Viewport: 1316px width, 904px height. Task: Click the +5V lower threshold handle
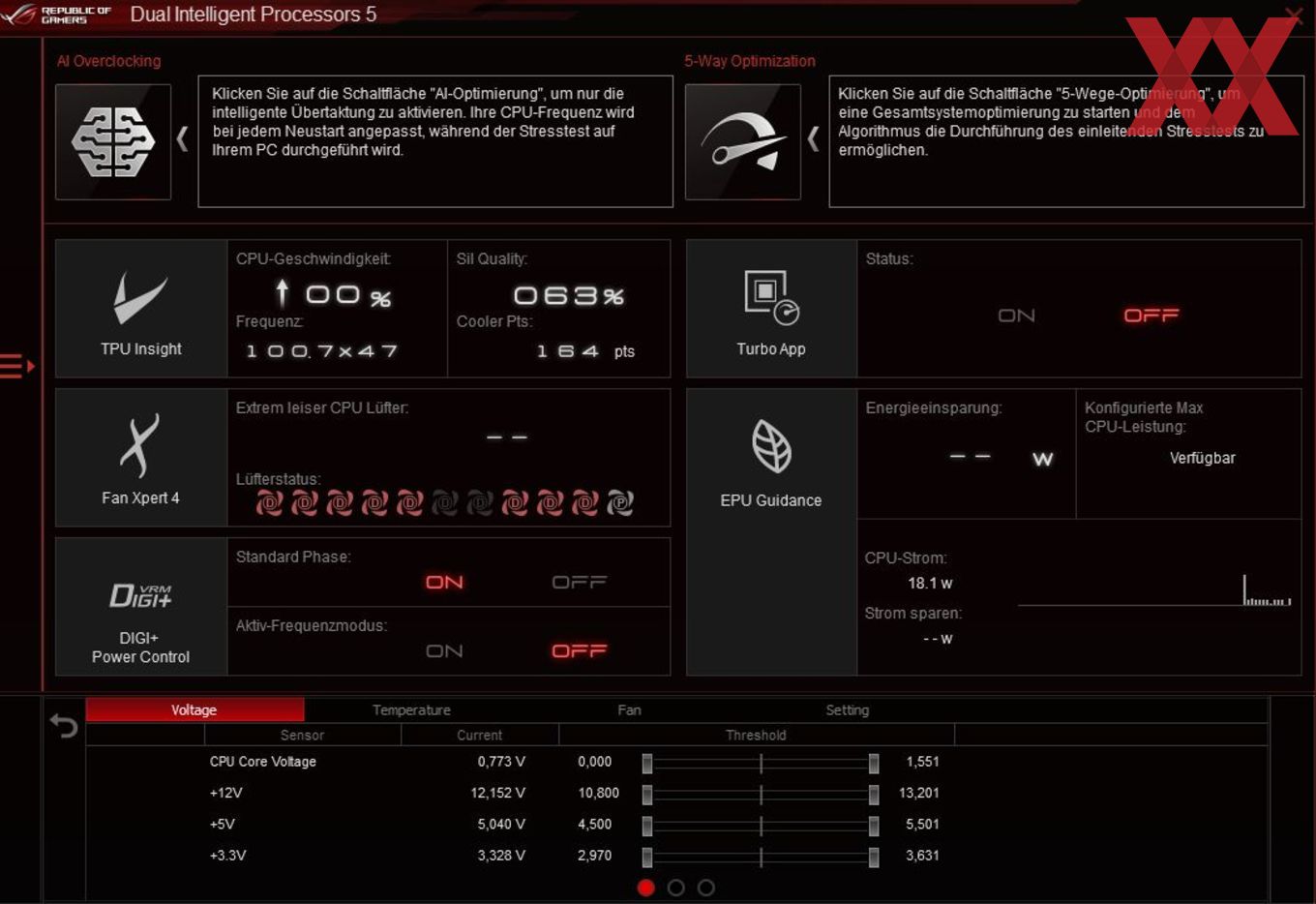(647, 825)
